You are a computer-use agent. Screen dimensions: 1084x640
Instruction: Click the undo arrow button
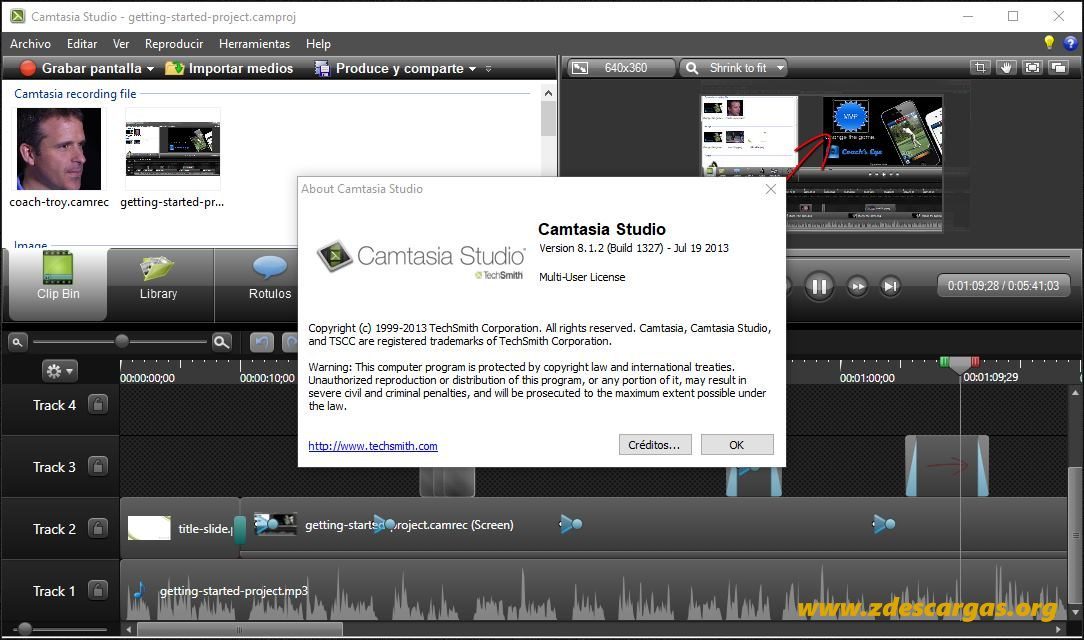261,342
